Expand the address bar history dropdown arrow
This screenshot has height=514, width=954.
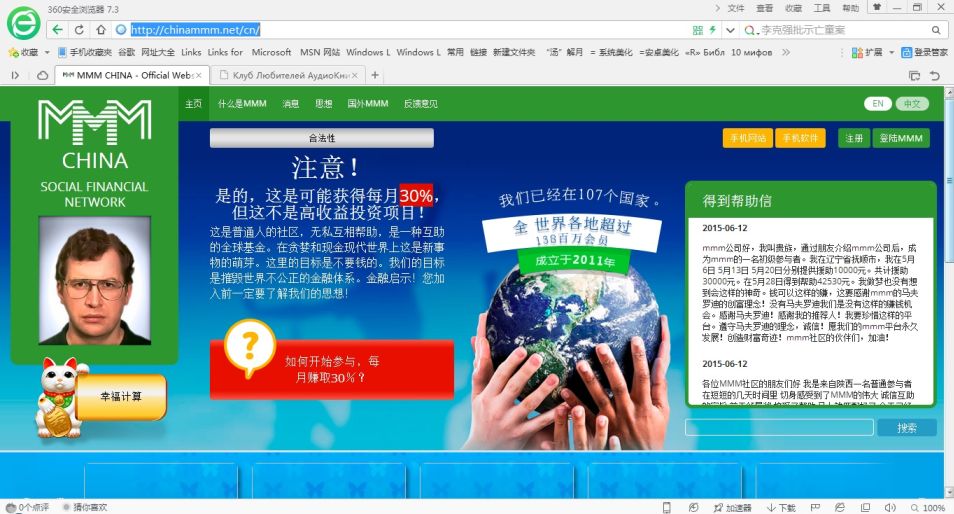coord(730,30)
